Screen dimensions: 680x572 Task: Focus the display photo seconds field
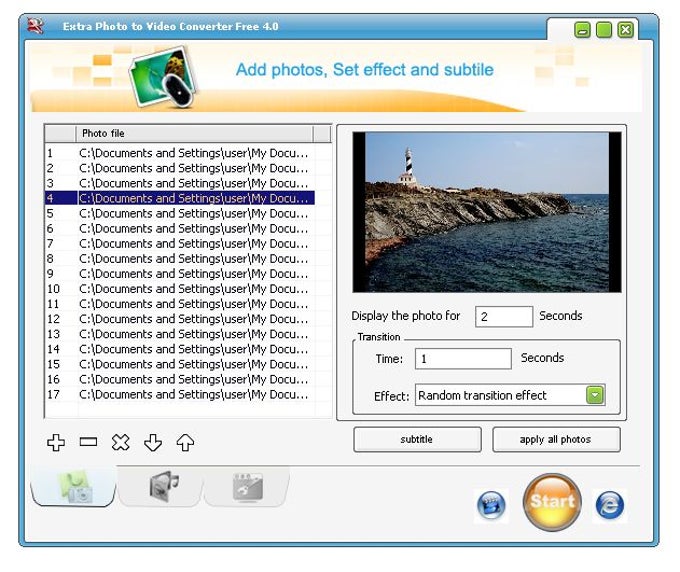504,317
